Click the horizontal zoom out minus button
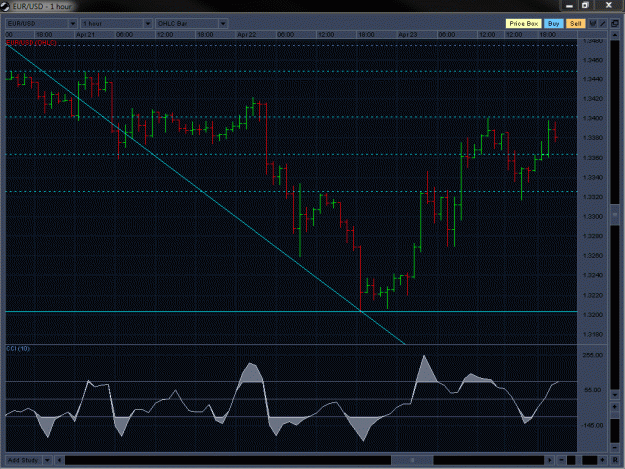The height and width of the screenshot is (469, 625). coord(561,460)
